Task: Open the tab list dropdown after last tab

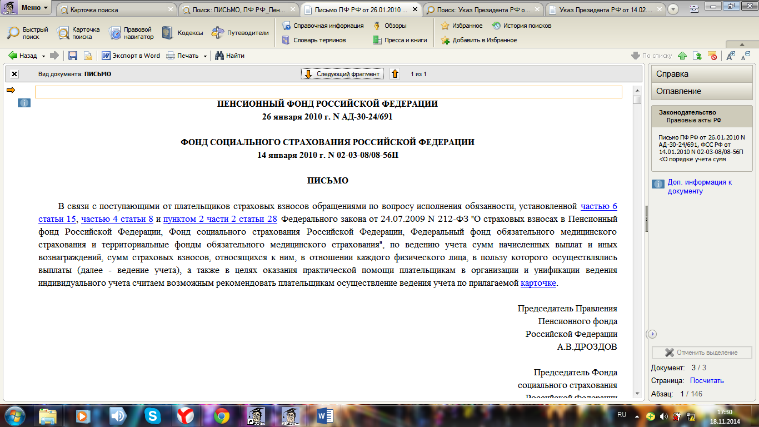Action: [x=673, y=9]
